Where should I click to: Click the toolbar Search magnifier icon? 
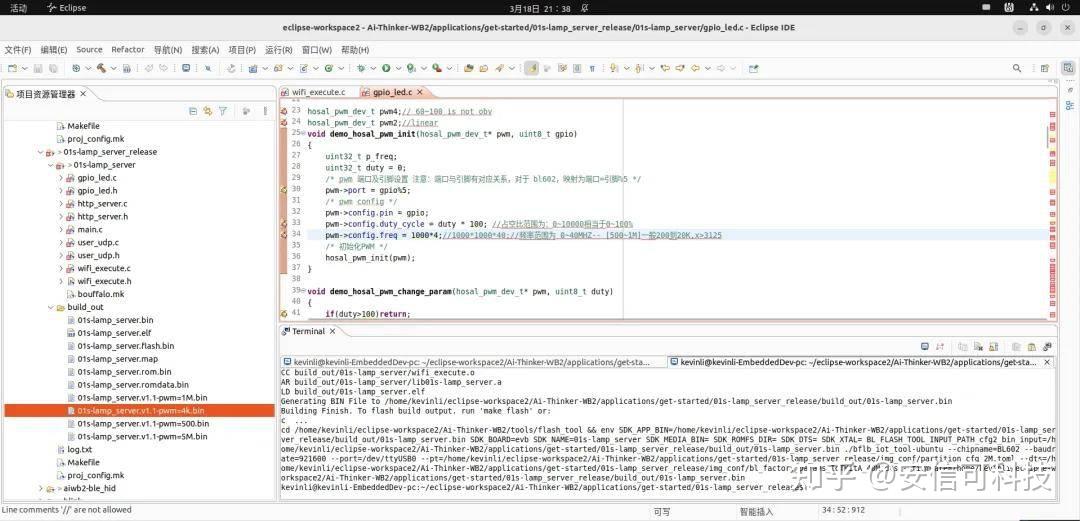click(1017, 68)
